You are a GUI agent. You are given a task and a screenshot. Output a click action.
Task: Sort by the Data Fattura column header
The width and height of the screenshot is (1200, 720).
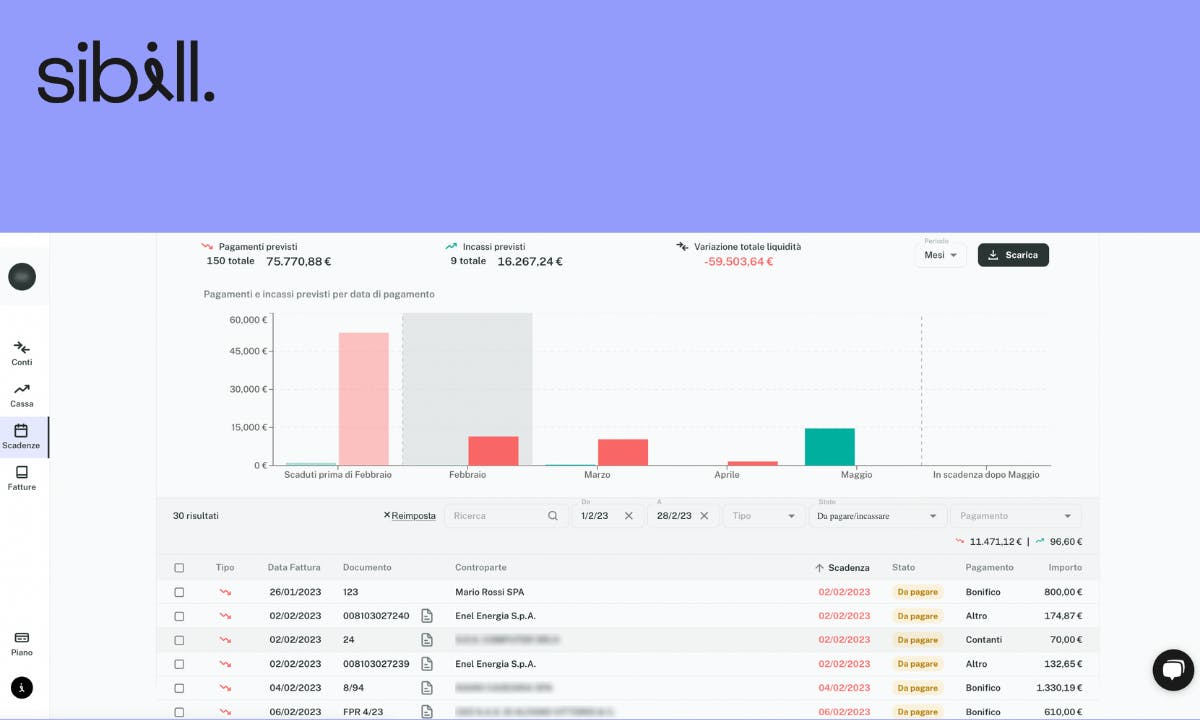(x=294, y=568)
